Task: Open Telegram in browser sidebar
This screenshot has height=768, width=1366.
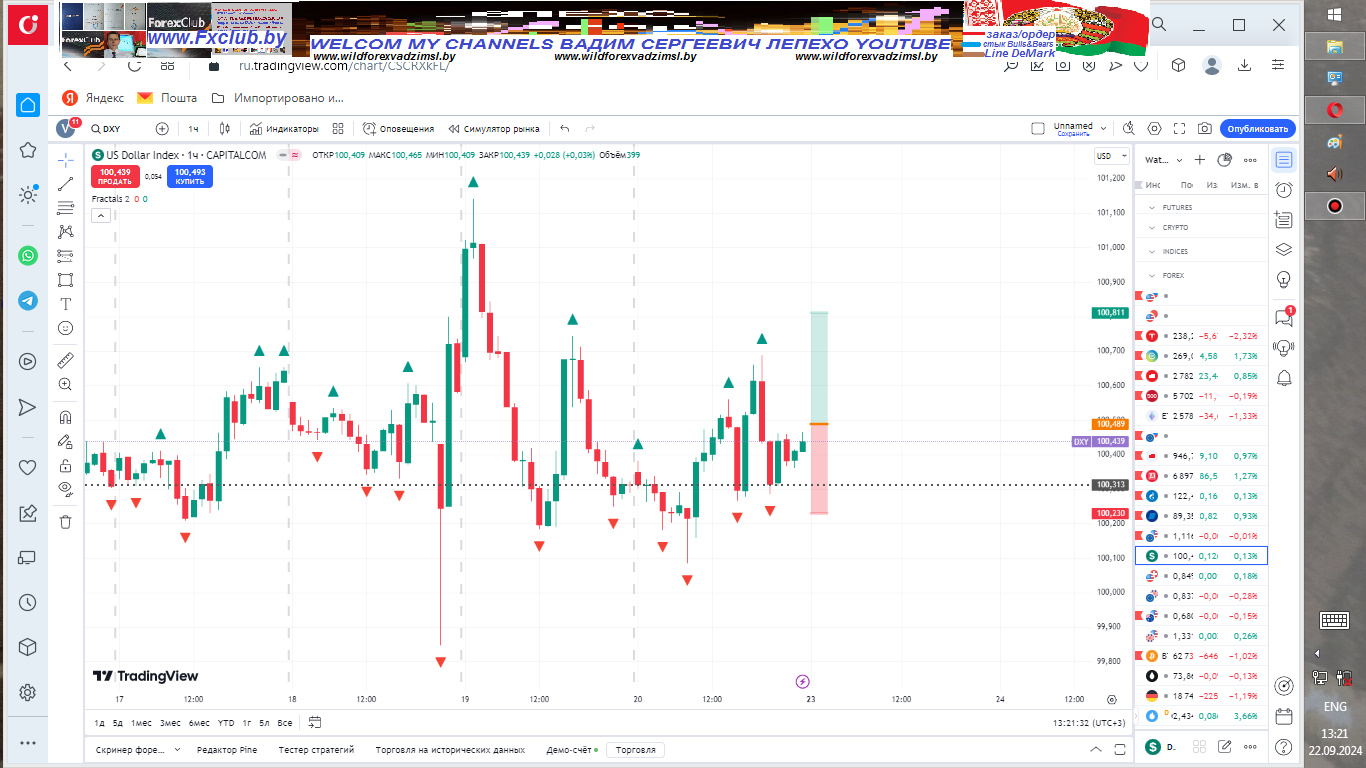Action: click(28, 300)
